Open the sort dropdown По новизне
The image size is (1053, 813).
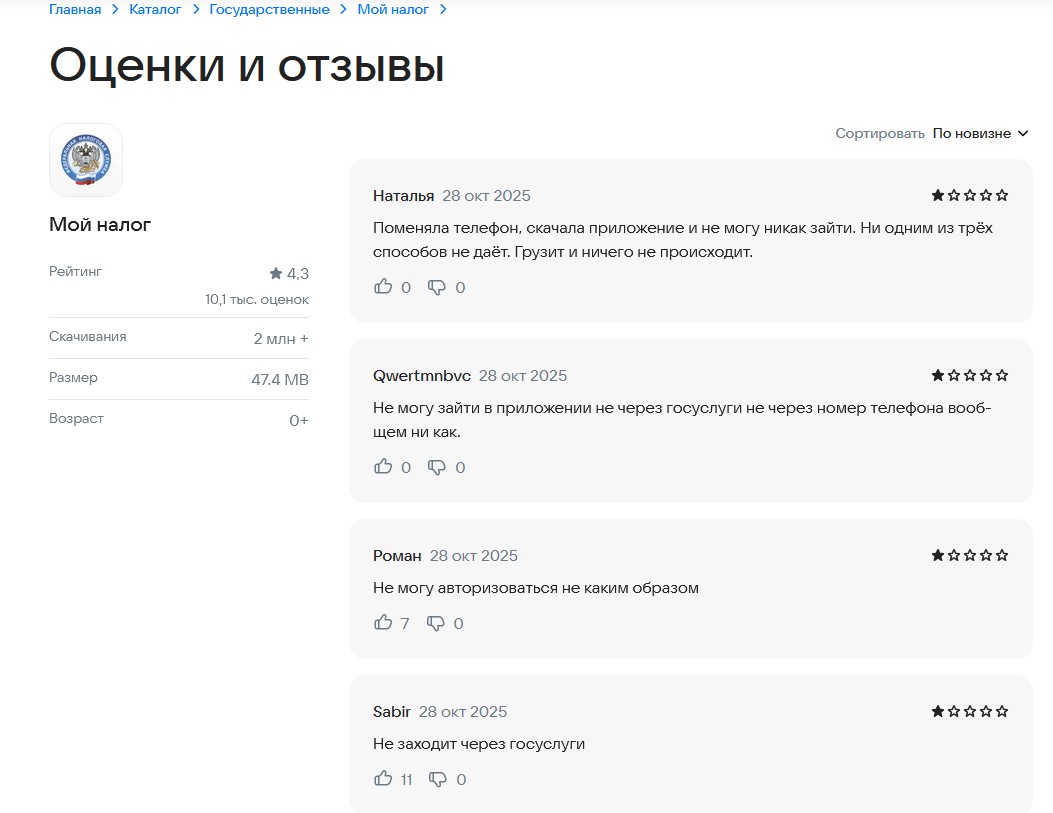pos(971,133)
